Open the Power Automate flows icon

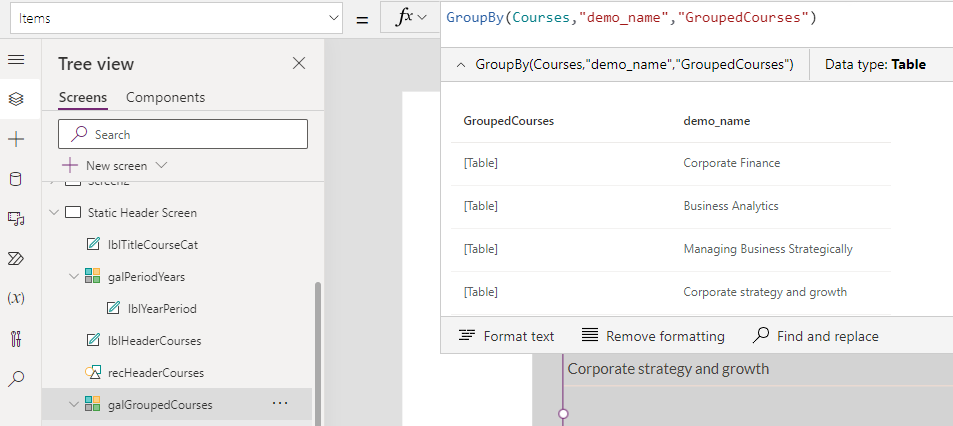16,259
